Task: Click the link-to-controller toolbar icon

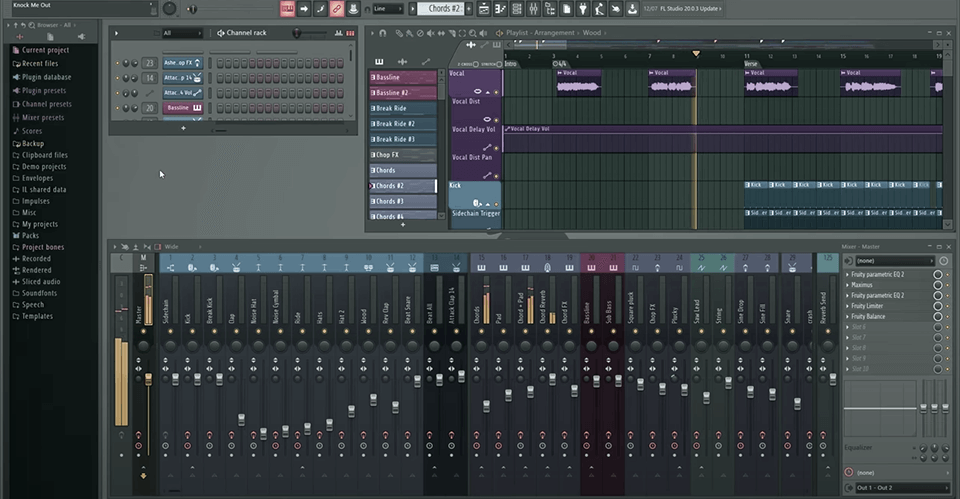Action: tap(337, 9)
